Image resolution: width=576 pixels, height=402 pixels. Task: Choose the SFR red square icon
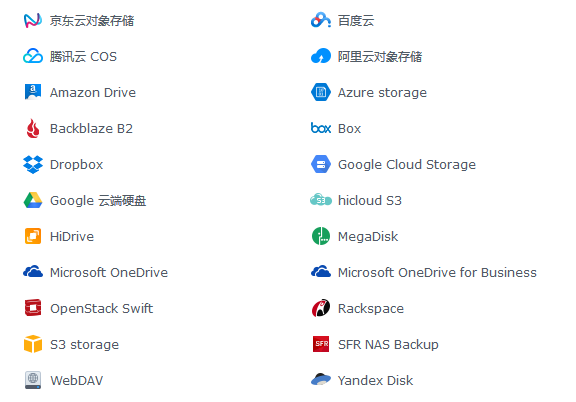pos(321,344)
